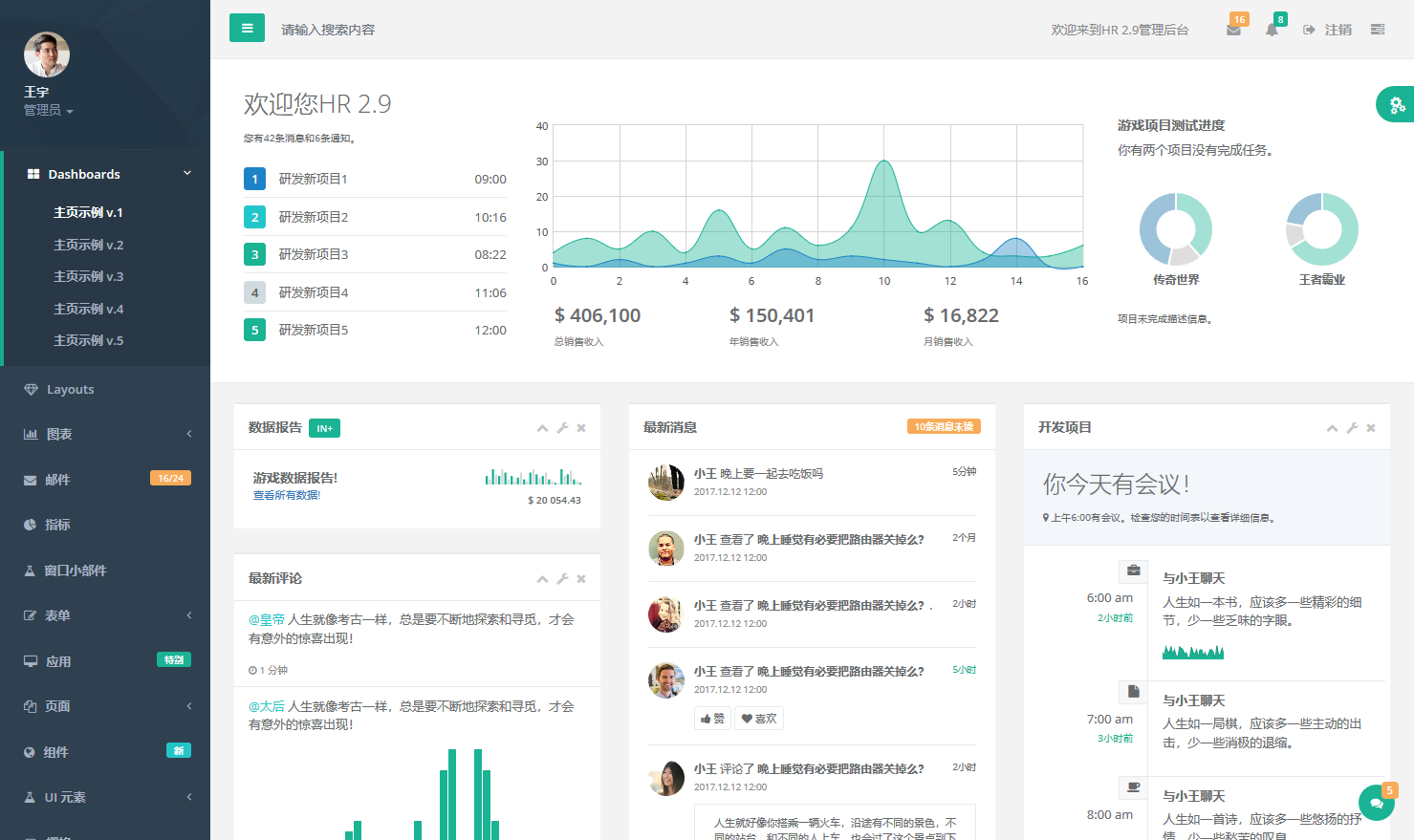1414x840 pixels.
Task: Click 研发新项目2 row
Action: point(375,217)
